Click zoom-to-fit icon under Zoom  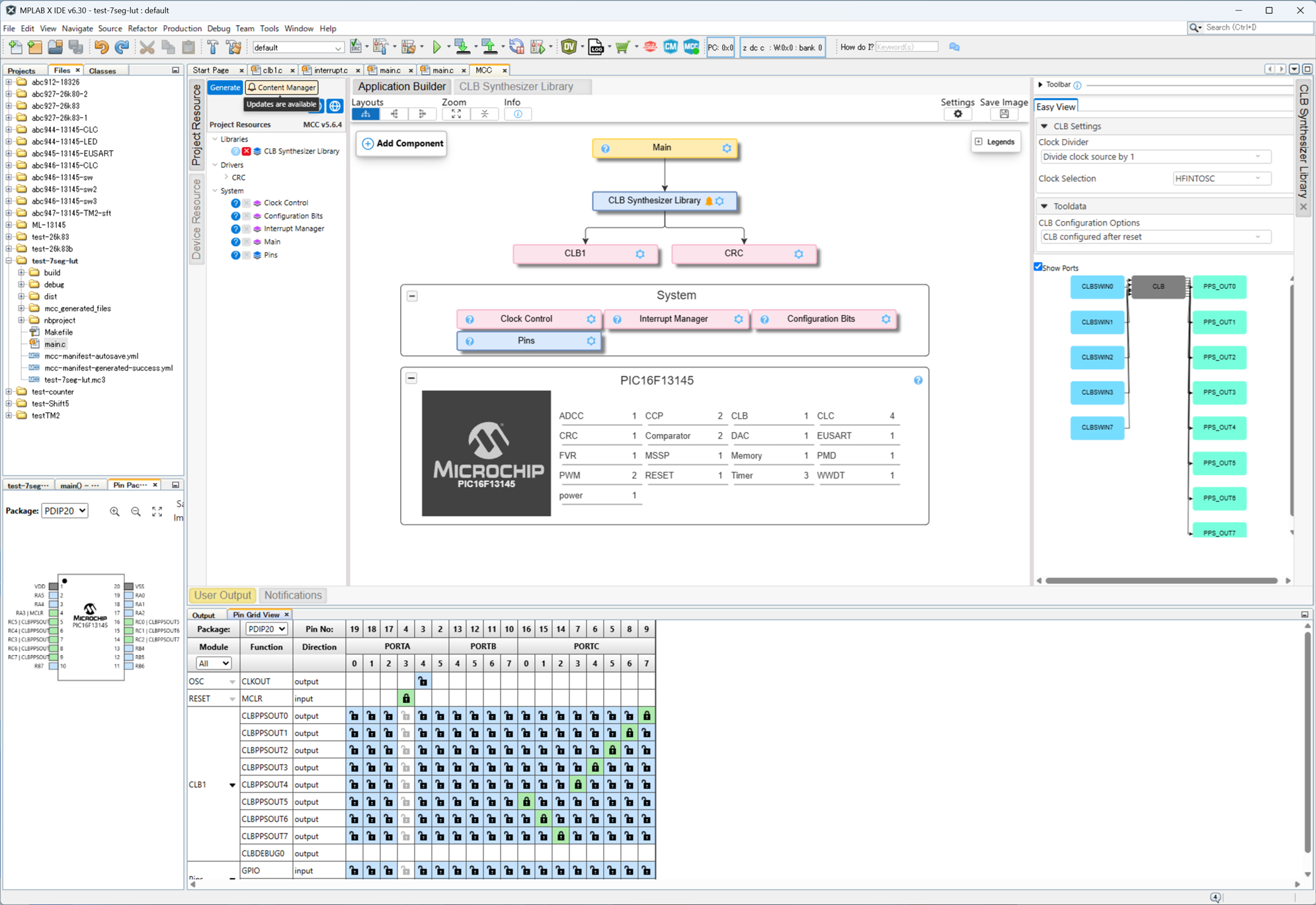tap(456, 114)
